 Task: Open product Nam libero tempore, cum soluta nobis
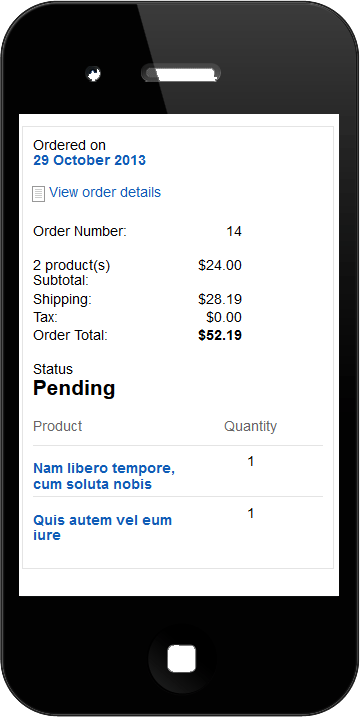point(104,476)
